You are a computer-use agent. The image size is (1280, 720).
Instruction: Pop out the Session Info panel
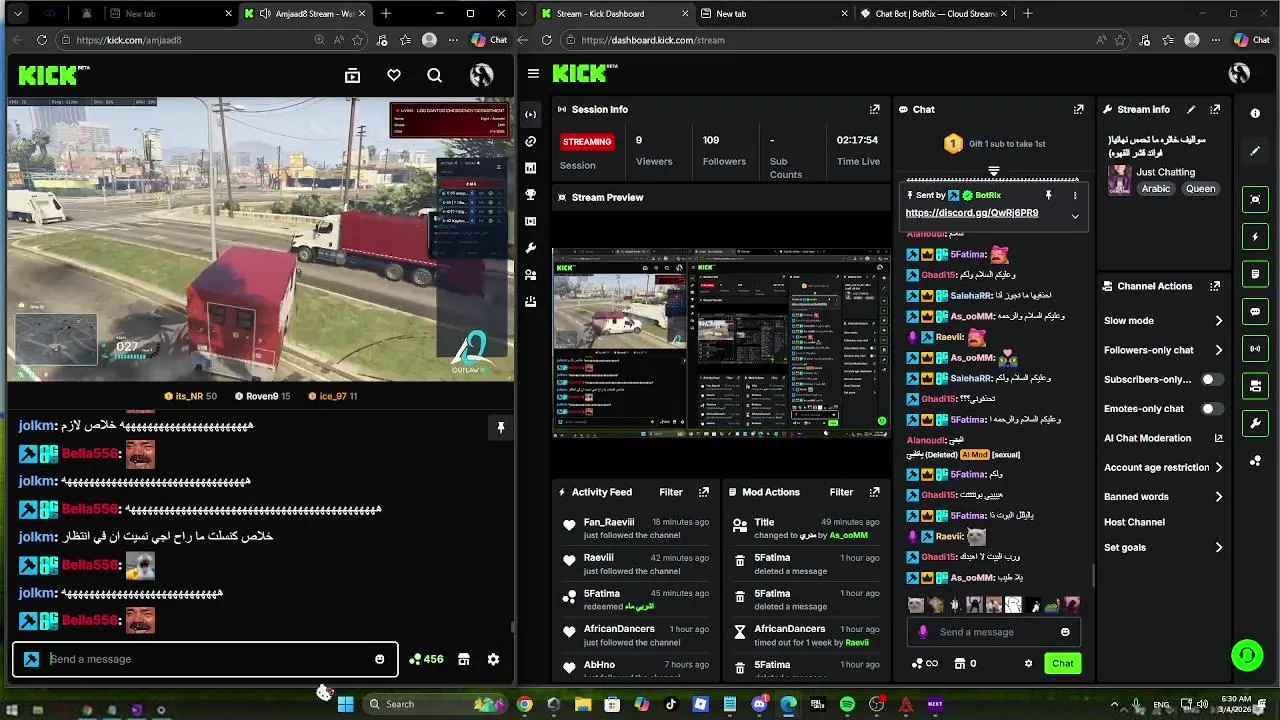(875, 109)
